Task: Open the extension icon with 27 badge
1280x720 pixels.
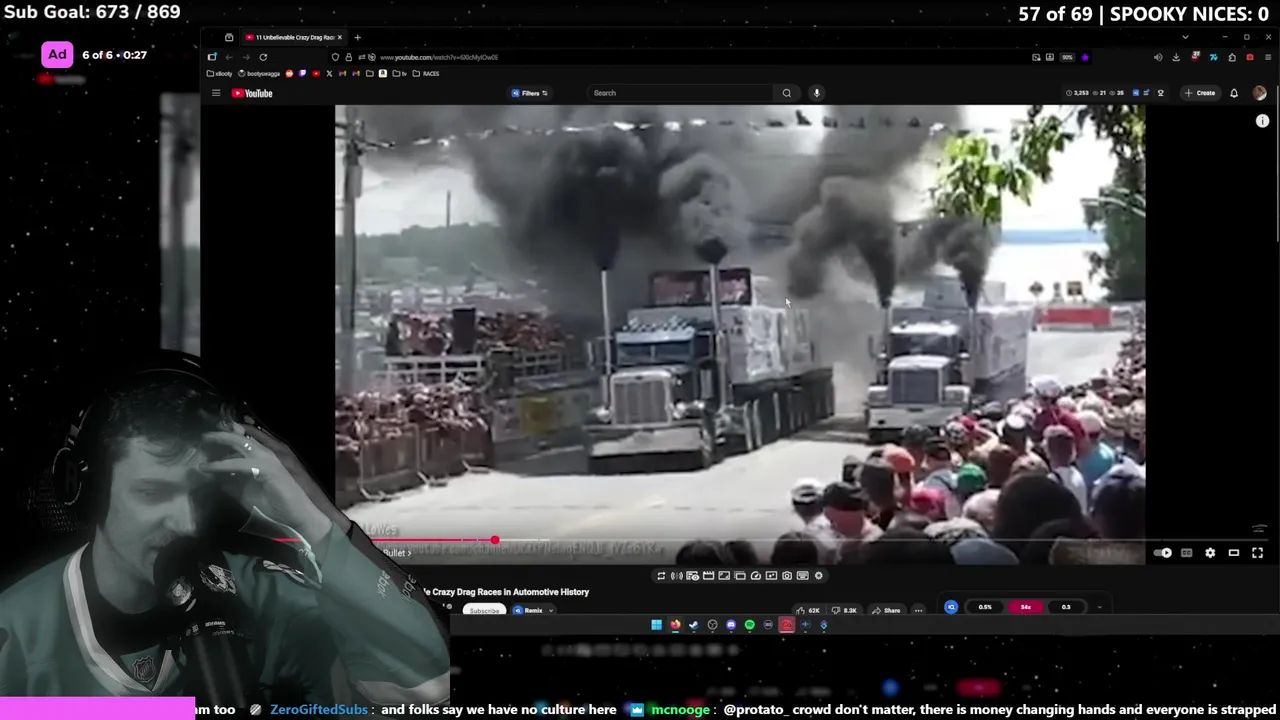Action: [x=1195, y=57]
